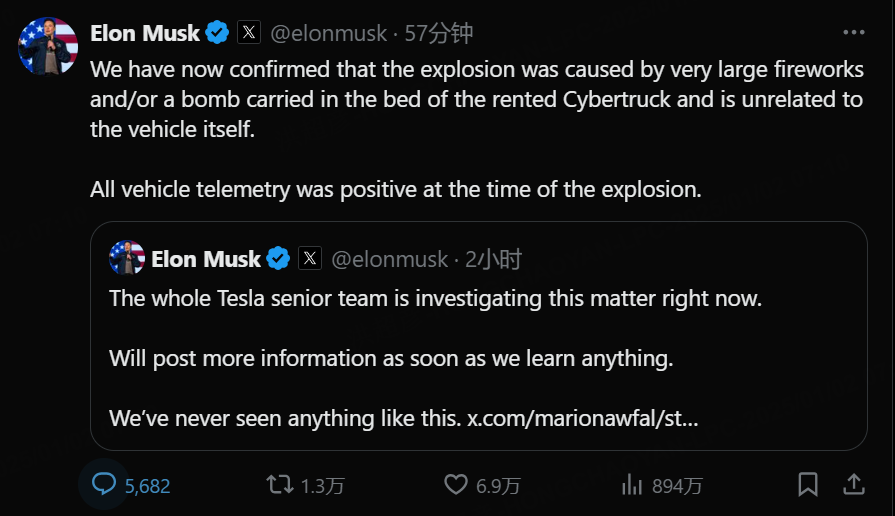Screen dimensions: 895x516
Task: Open the quoted tweet's 2小时 timestamp
Action: pos(494,259)
